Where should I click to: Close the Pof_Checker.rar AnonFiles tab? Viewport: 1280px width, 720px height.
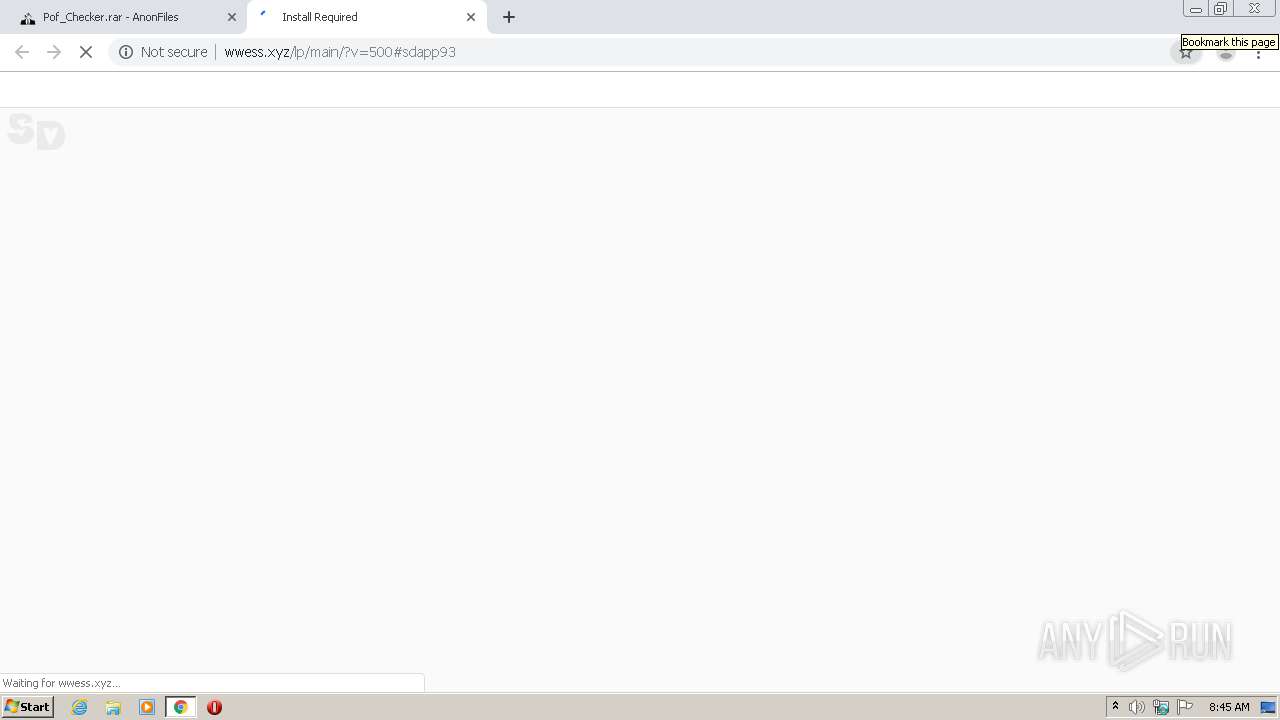(231, 17)
